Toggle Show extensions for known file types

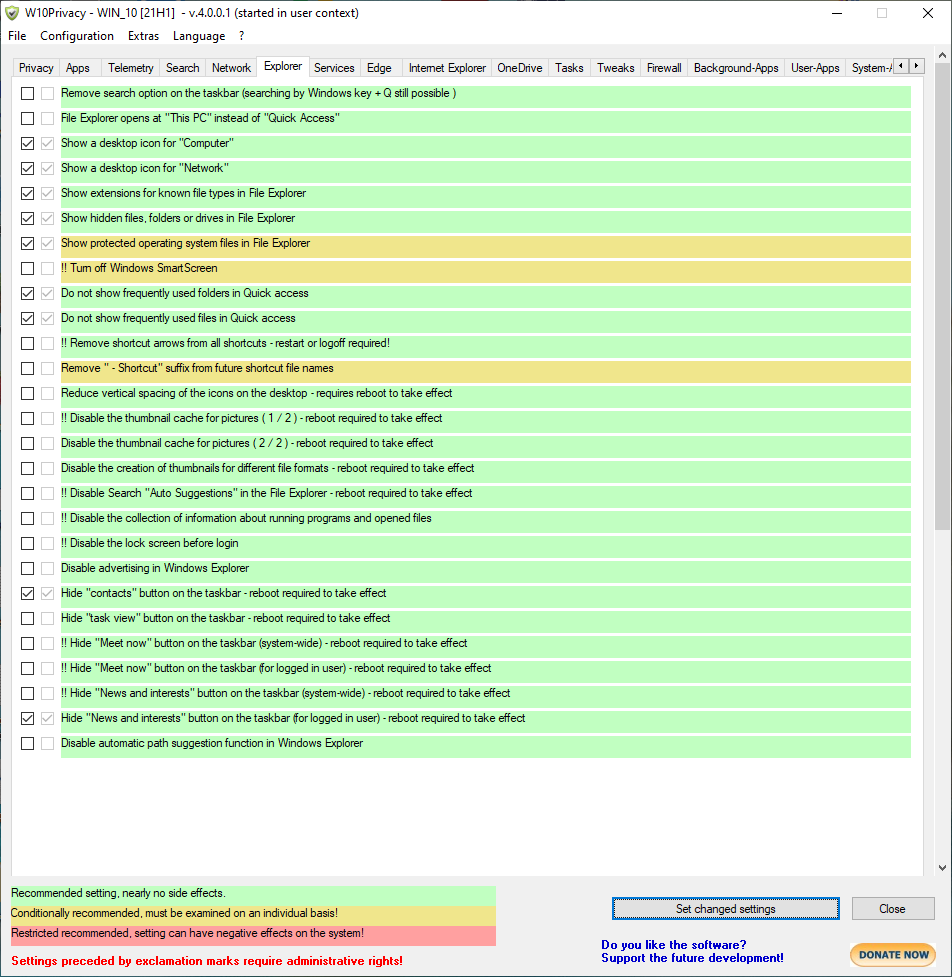pos(27,193)
